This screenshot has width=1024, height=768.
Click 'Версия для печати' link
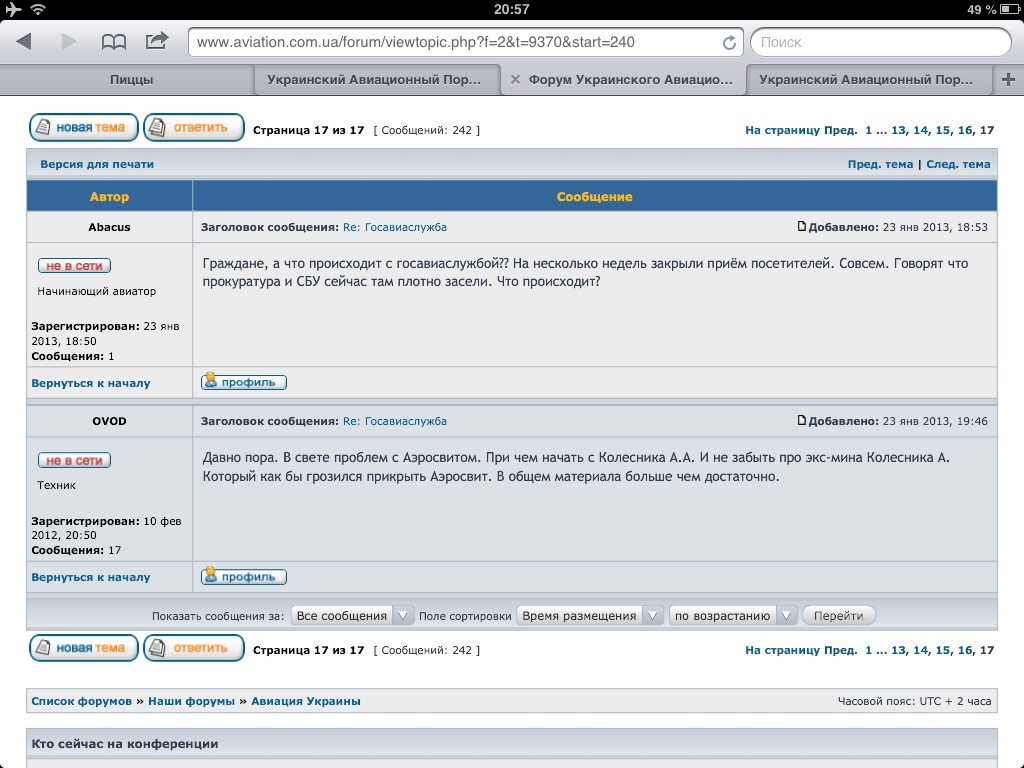point(97,164)
